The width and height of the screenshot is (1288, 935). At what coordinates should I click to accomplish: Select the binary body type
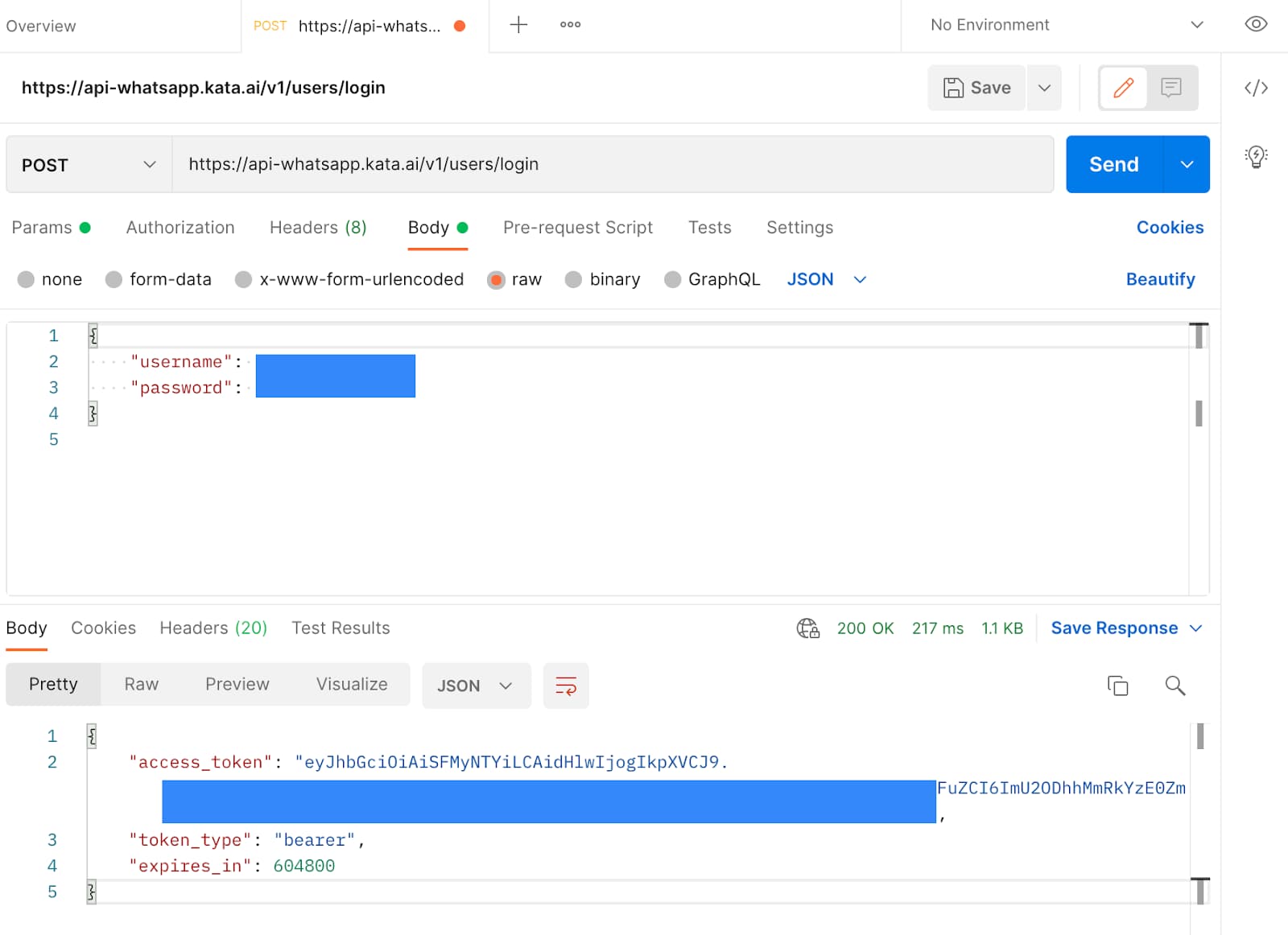[x=603, y=279]
